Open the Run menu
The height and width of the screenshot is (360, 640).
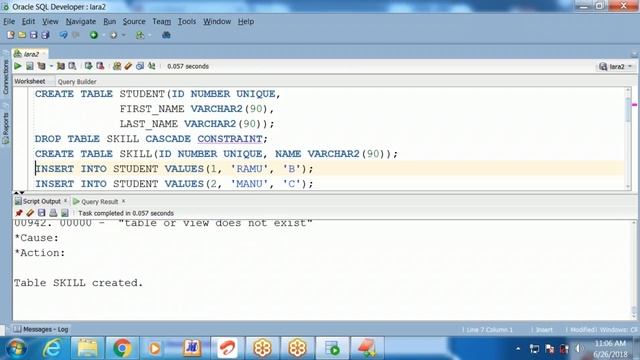[109, 21]
